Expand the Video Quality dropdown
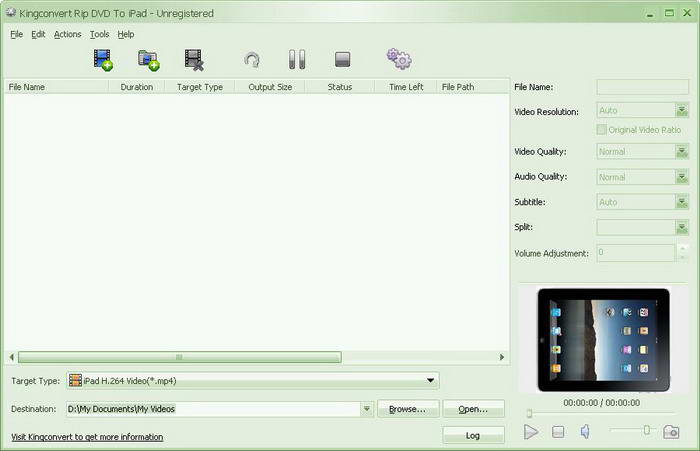 coord(682,151)
